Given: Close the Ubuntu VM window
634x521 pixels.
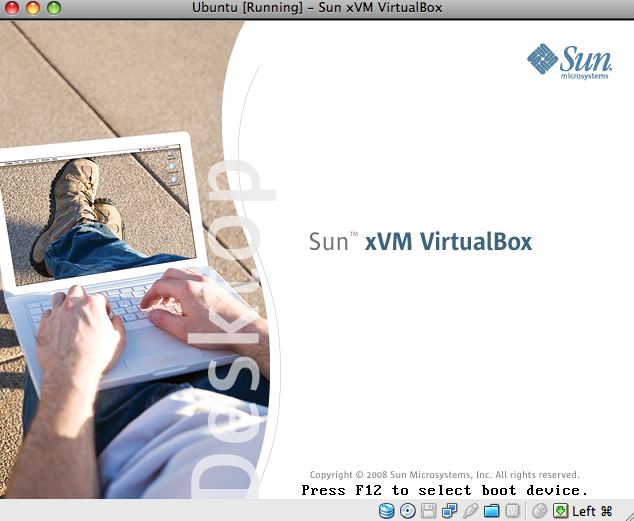Looking at the screenshot, I should tap(12, 8).
